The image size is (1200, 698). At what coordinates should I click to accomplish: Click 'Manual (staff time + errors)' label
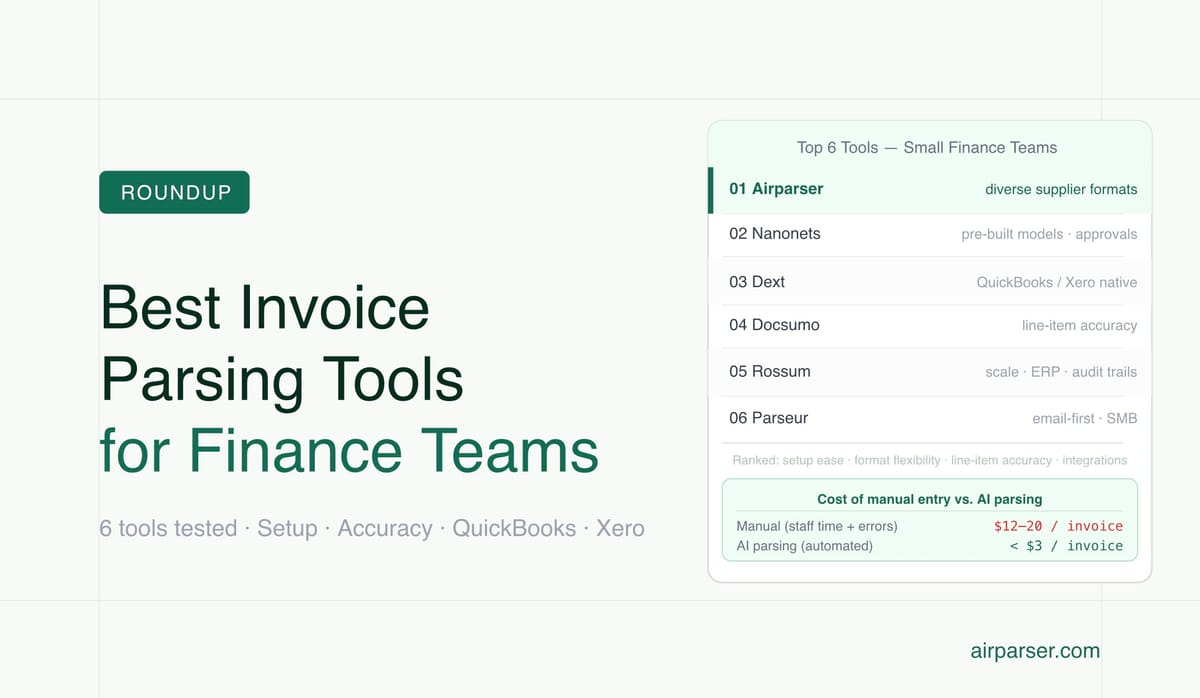(817, 526)
